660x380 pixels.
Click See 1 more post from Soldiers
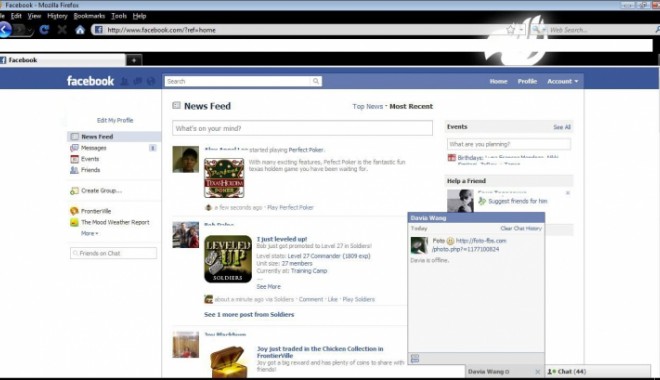tap(249, 314)
